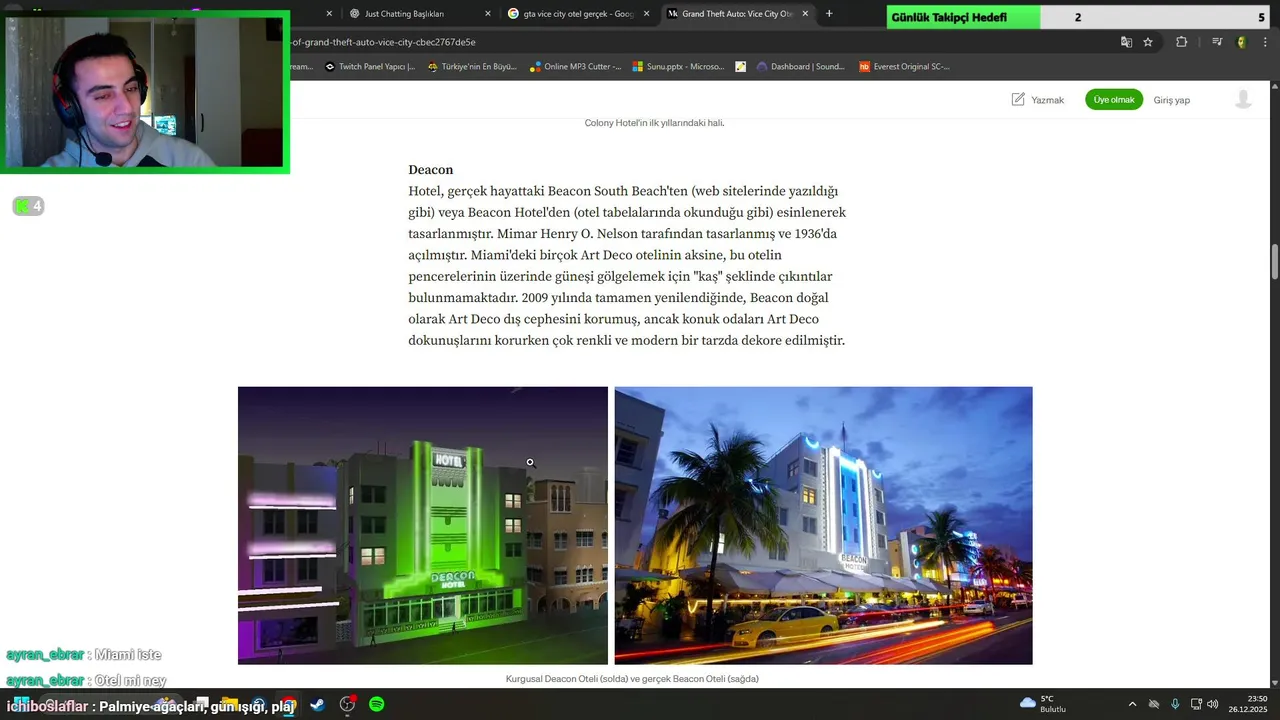The height and width of the screenshot is (720, 1280).
Task: Open Online MP3 Cutter bookmark
Action: click(575, 67)
